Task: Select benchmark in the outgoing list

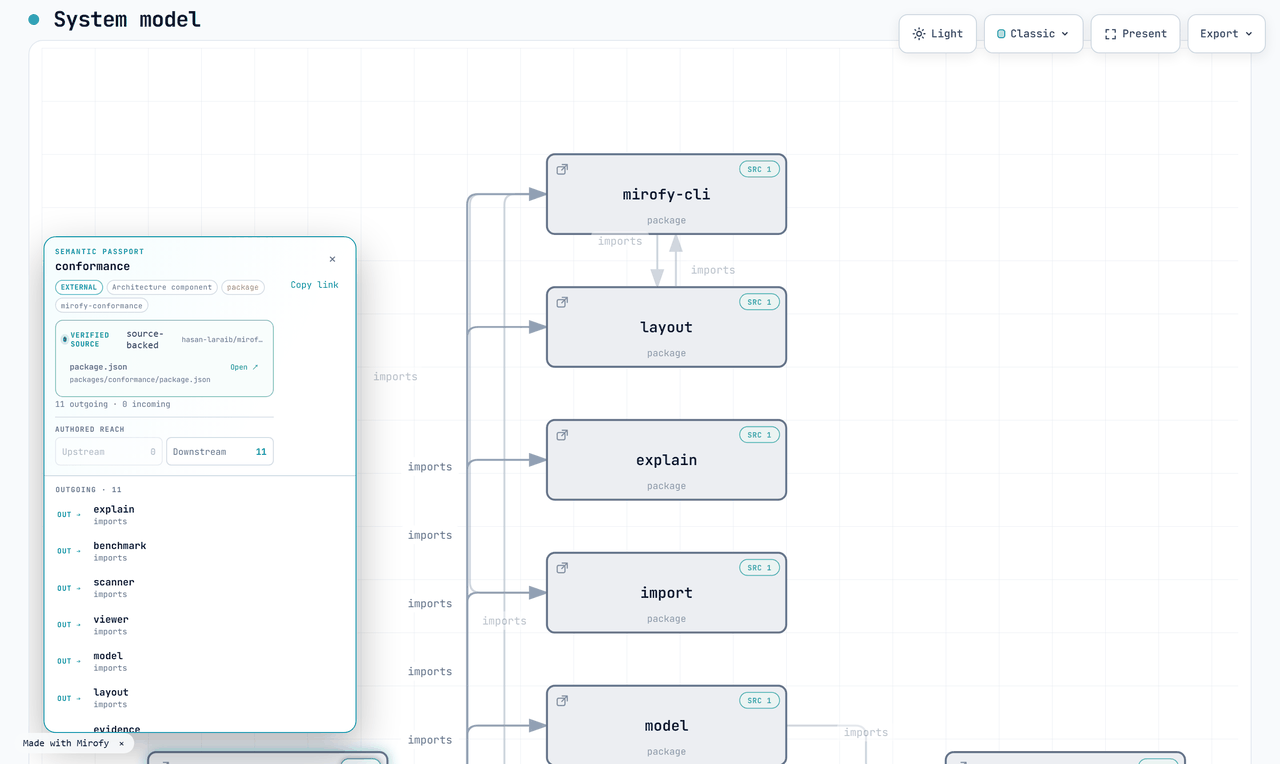Action: 200,551
